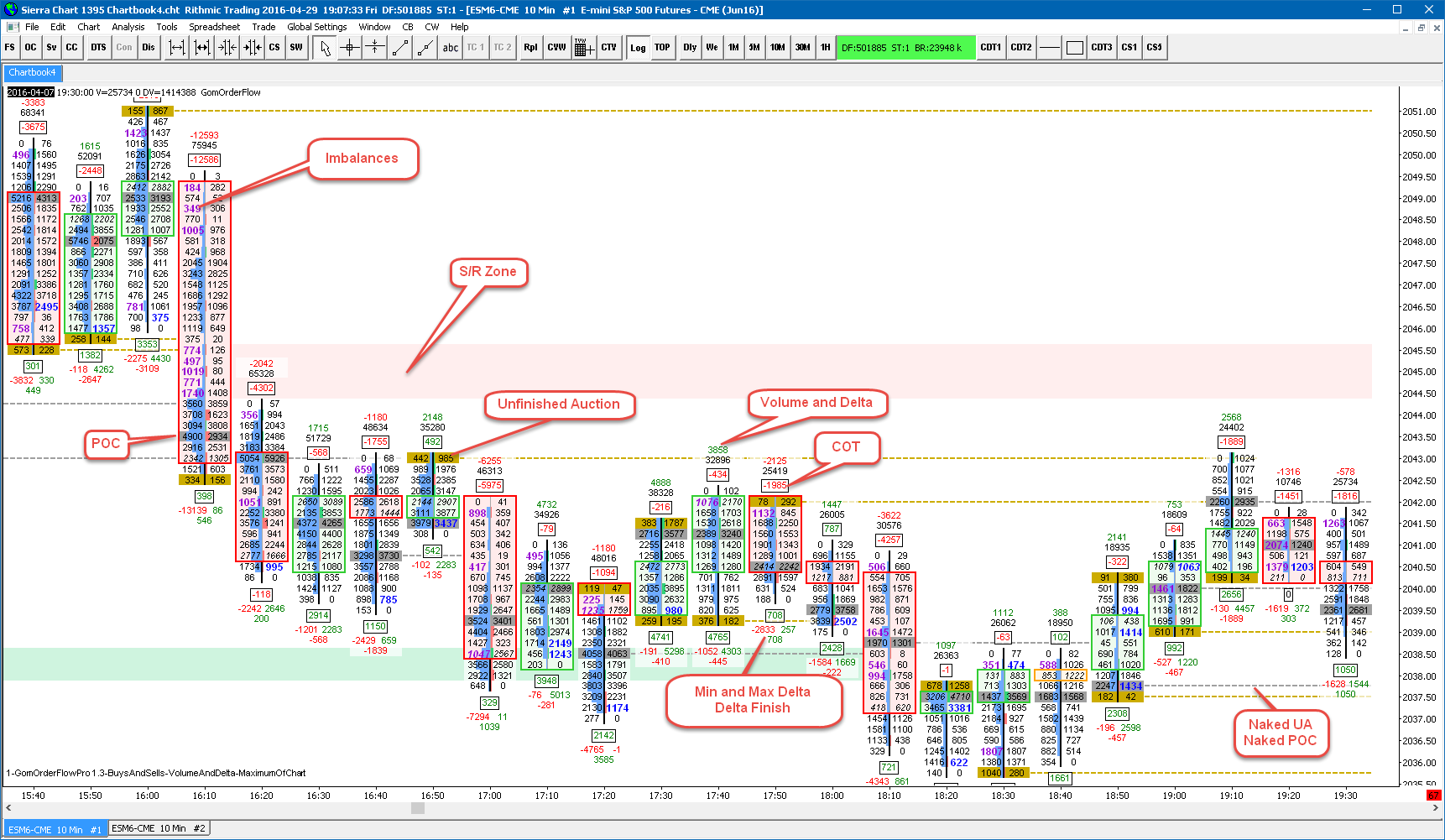Select the extending ray line tool

[x=425, y=48]
